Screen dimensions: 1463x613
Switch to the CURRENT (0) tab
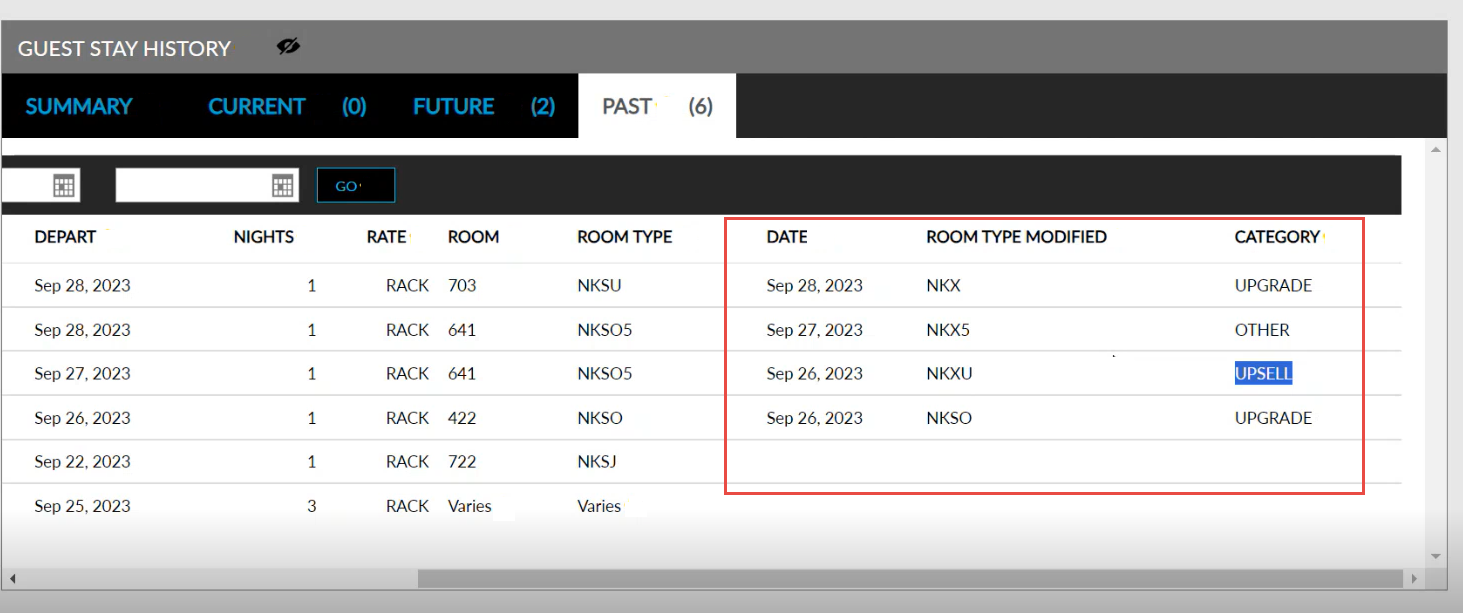287,106
